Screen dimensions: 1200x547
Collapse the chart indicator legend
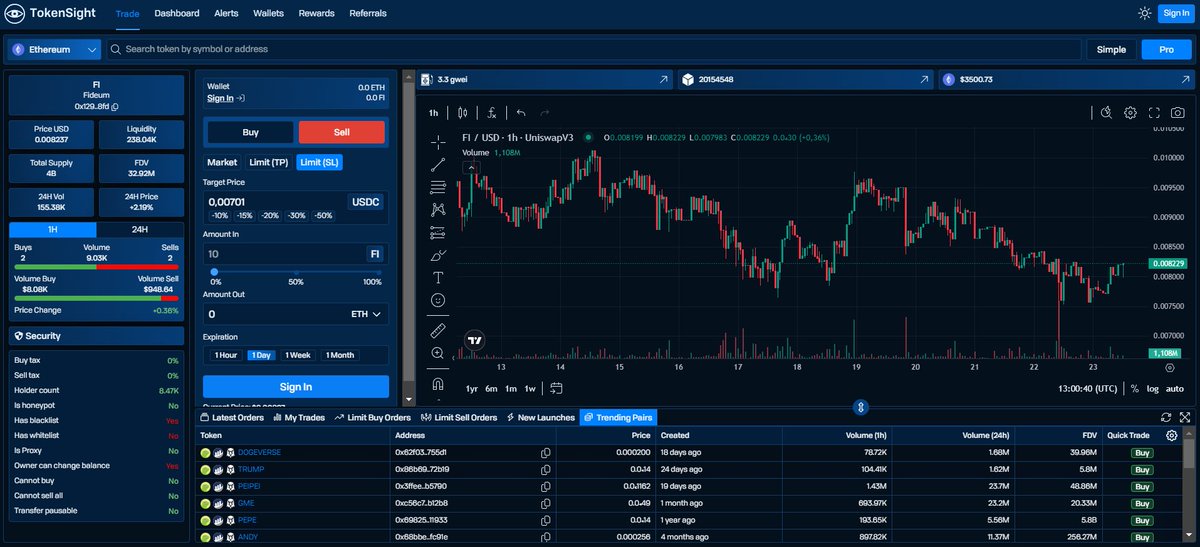pos(469,167)
